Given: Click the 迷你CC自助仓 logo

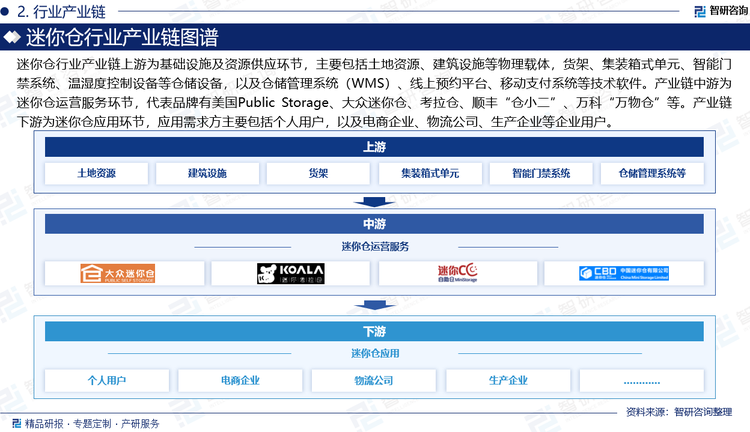Looking at the screenshot, I should click(457, 272).
